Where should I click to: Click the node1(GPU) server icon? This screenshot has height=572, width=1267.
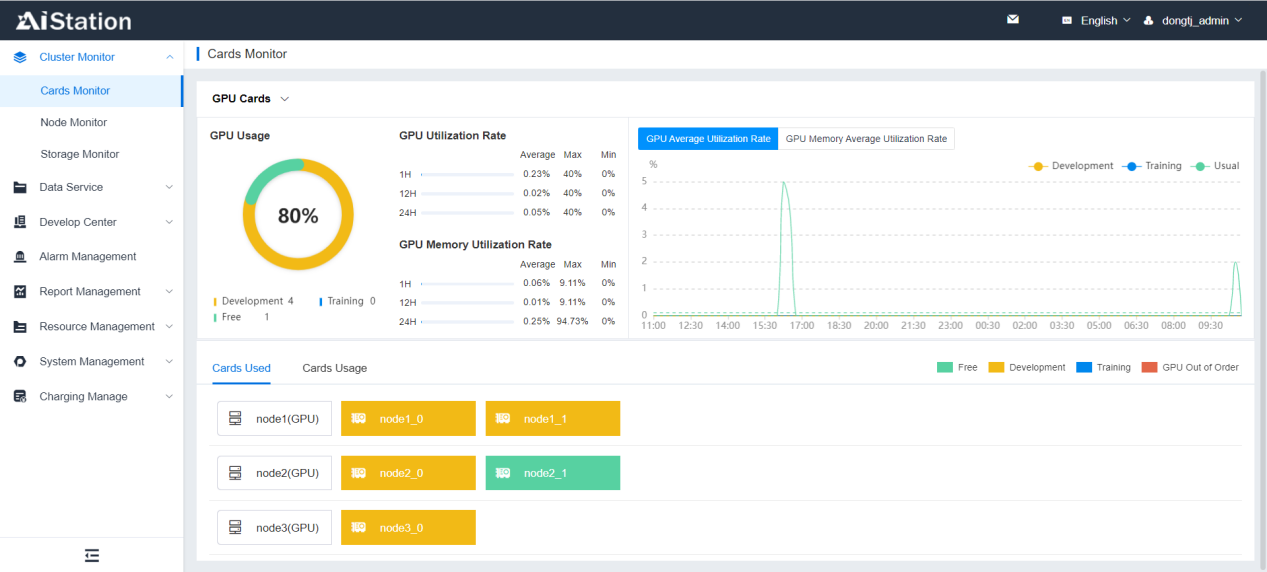click(x=235, y=419)
